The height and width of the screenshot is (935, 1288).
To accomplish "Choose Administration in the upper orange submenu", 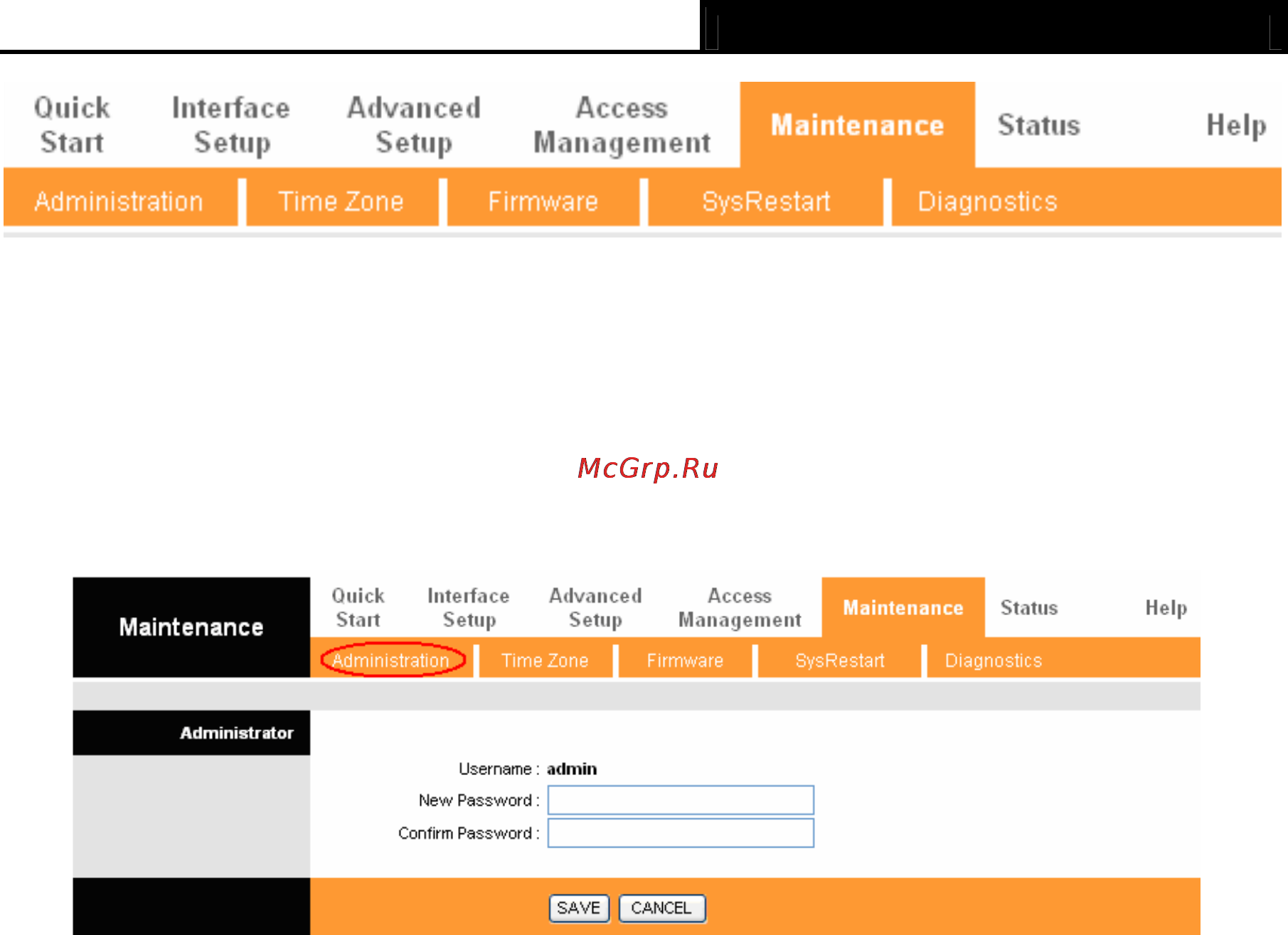I will pos(119,202).
